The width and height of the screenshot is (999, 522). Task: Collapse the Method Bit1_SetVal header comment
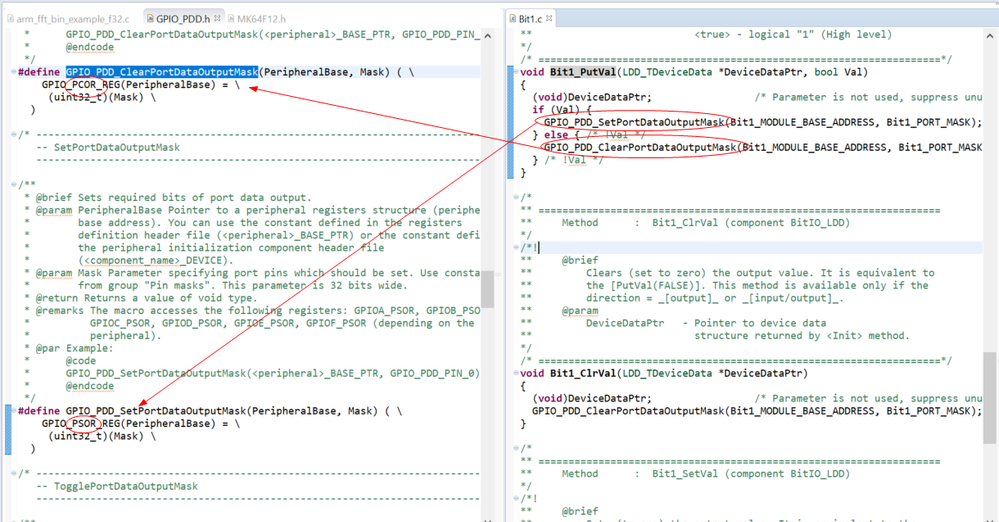[x=516, y=449]
